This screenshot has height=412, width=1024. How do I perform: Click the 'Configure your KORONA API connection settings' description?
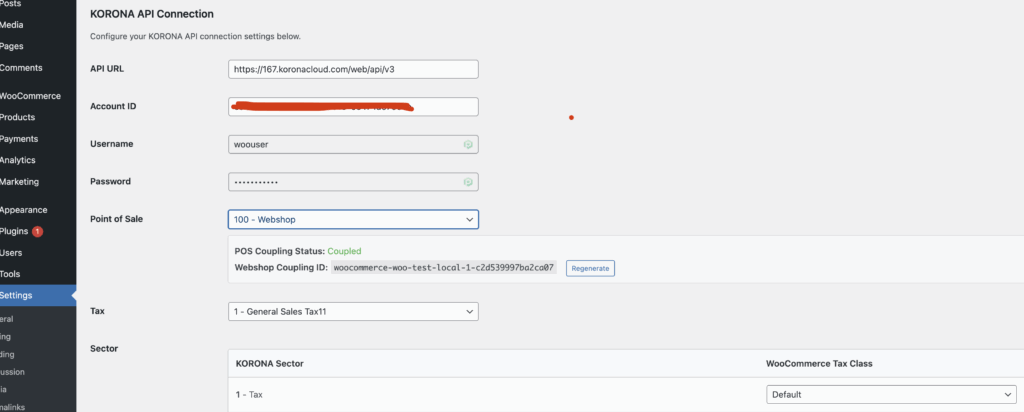[195, 37]
